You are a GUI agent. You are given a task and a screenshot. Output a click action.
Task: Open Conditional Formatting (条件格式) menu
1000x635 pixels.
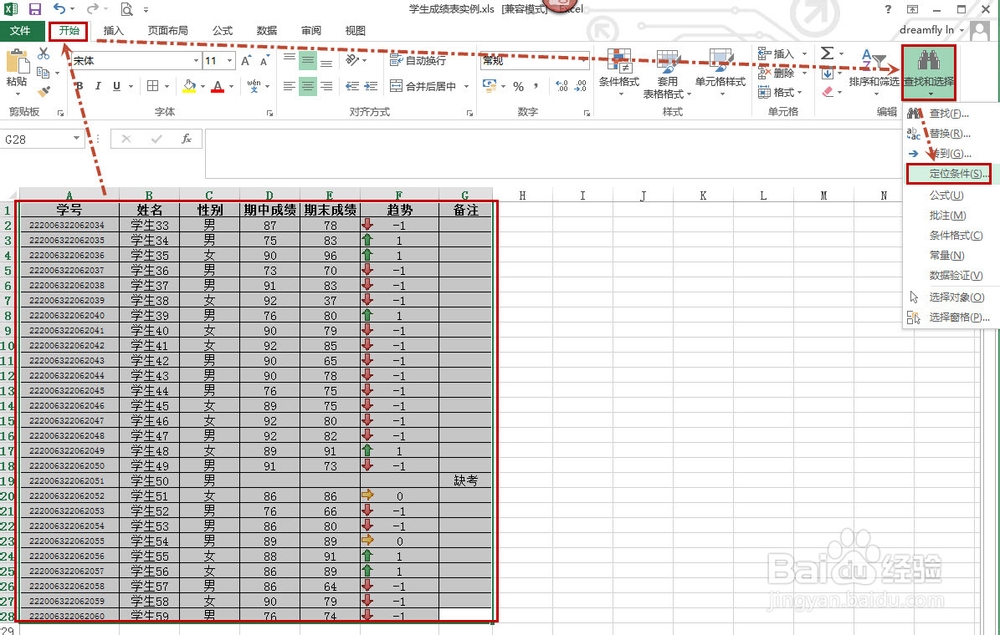tap(619, 73)
